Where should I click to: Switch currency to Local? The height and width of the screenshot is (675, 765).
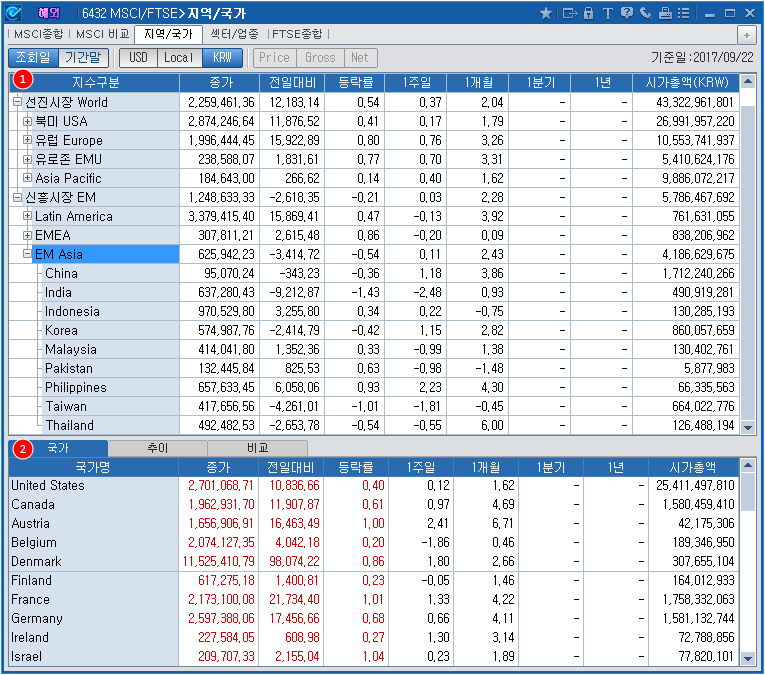(x=179, y=58)
